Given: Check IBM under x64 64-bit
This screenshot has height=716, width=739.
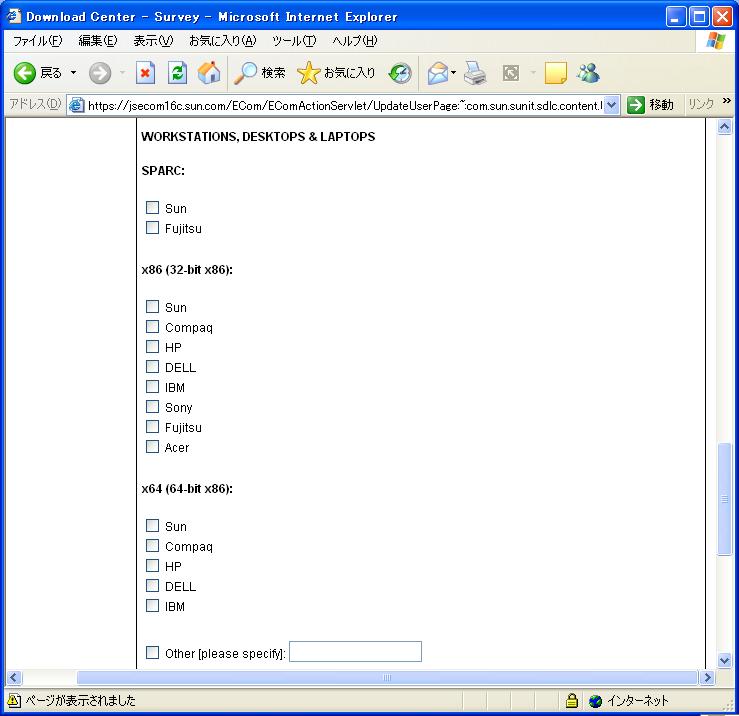Looking at the screenshot, I should tap(152, 605).
